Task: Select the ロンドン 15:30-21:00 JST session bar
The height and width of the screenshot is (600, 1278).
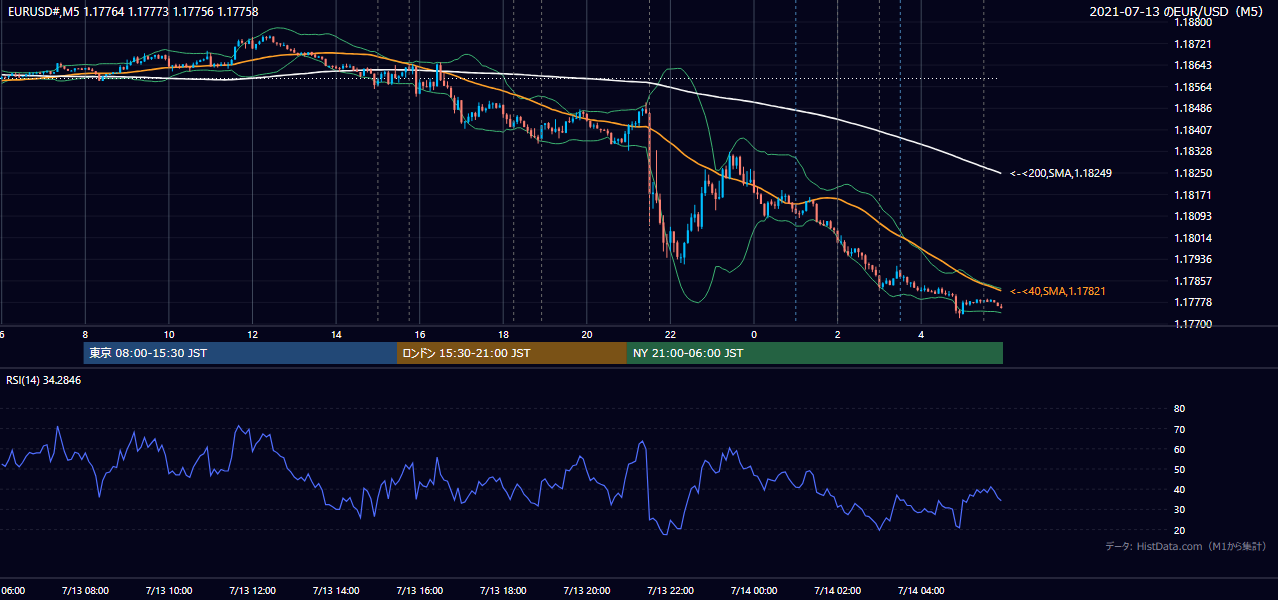Action: point(512,353)
